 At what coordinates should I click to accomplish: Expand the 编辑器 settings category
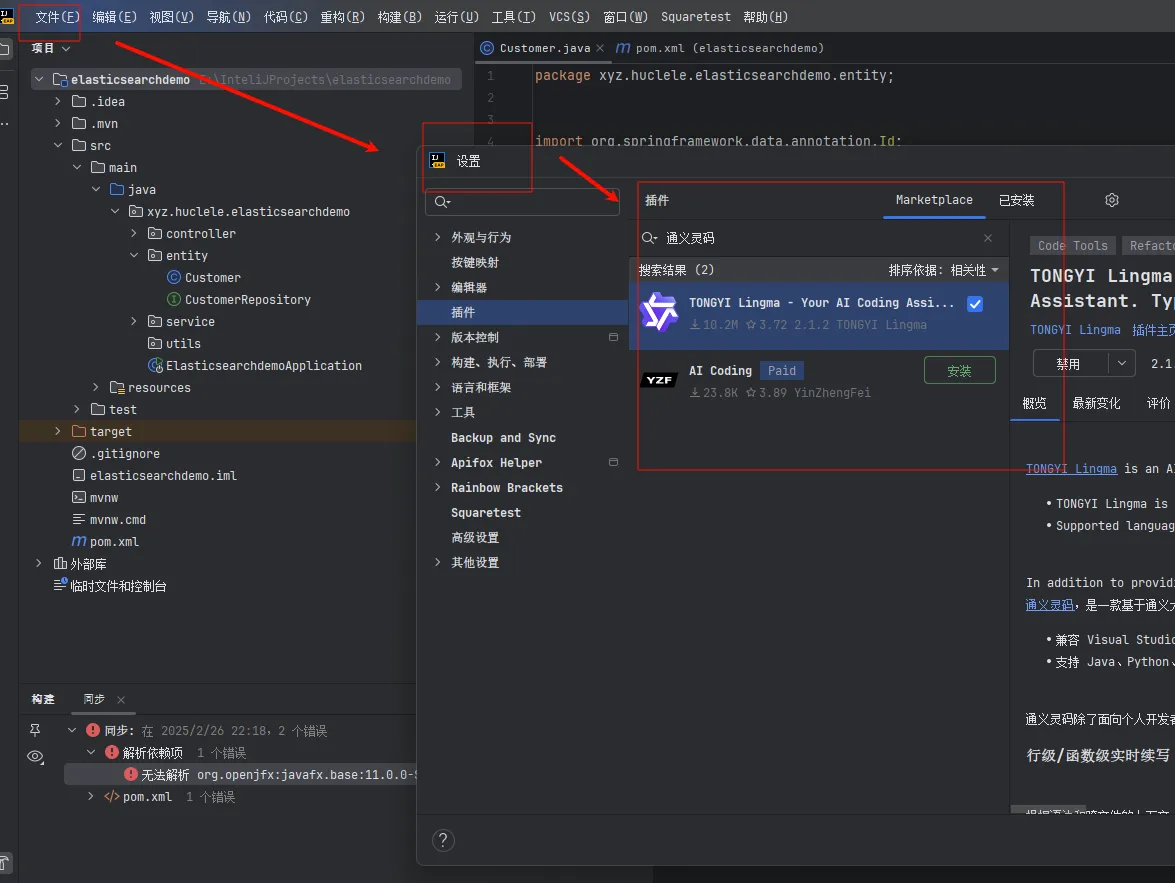[438, 287]
